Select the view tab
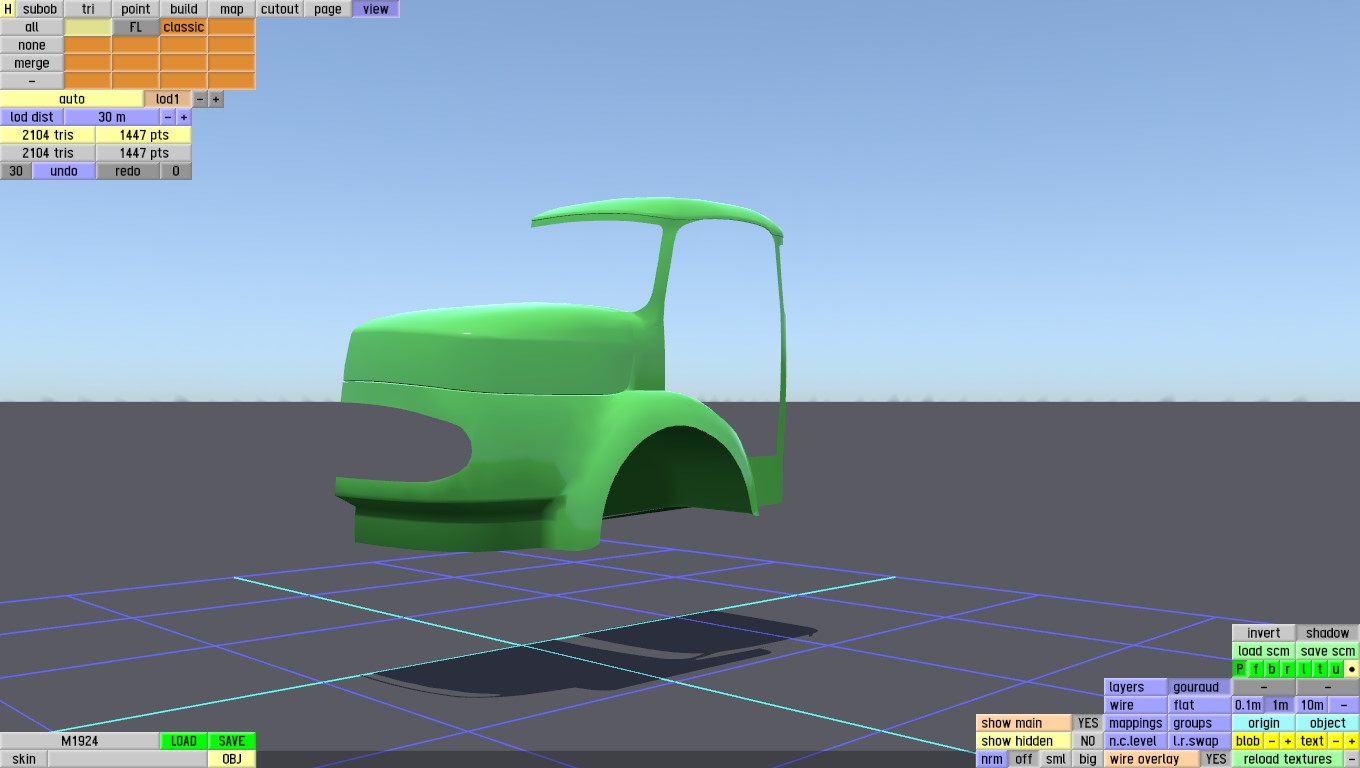This screenshot has height=768, width=1360. pos(376,9)
